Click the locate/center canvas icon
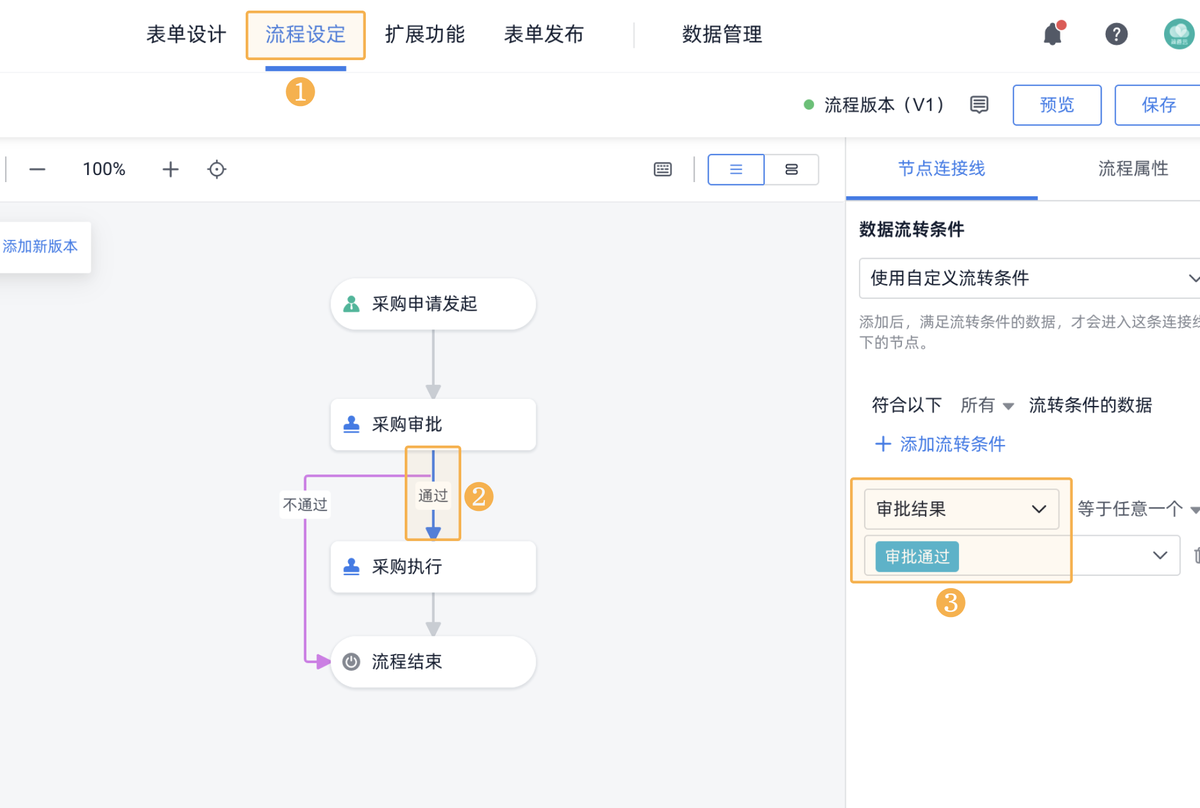1200x808 pixels. coord(217,170)
